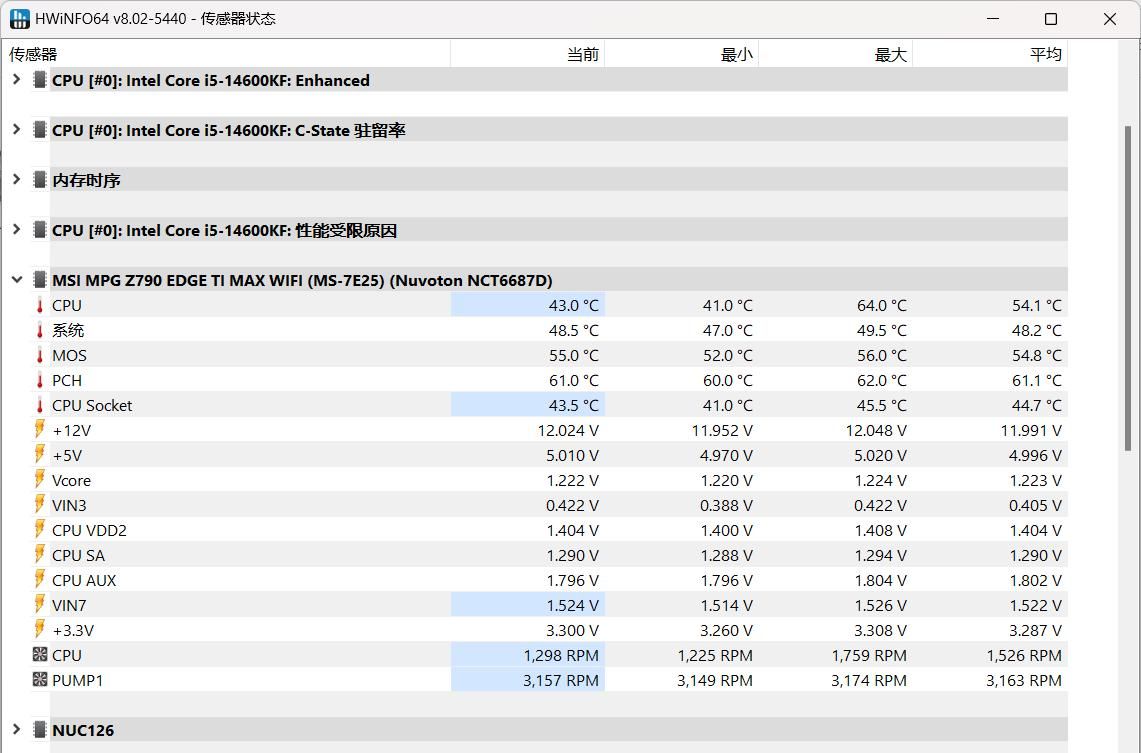Click the lightning voltage icon for +5V
This screenshot has height=753, width=1141.
(x=40, y=455)
